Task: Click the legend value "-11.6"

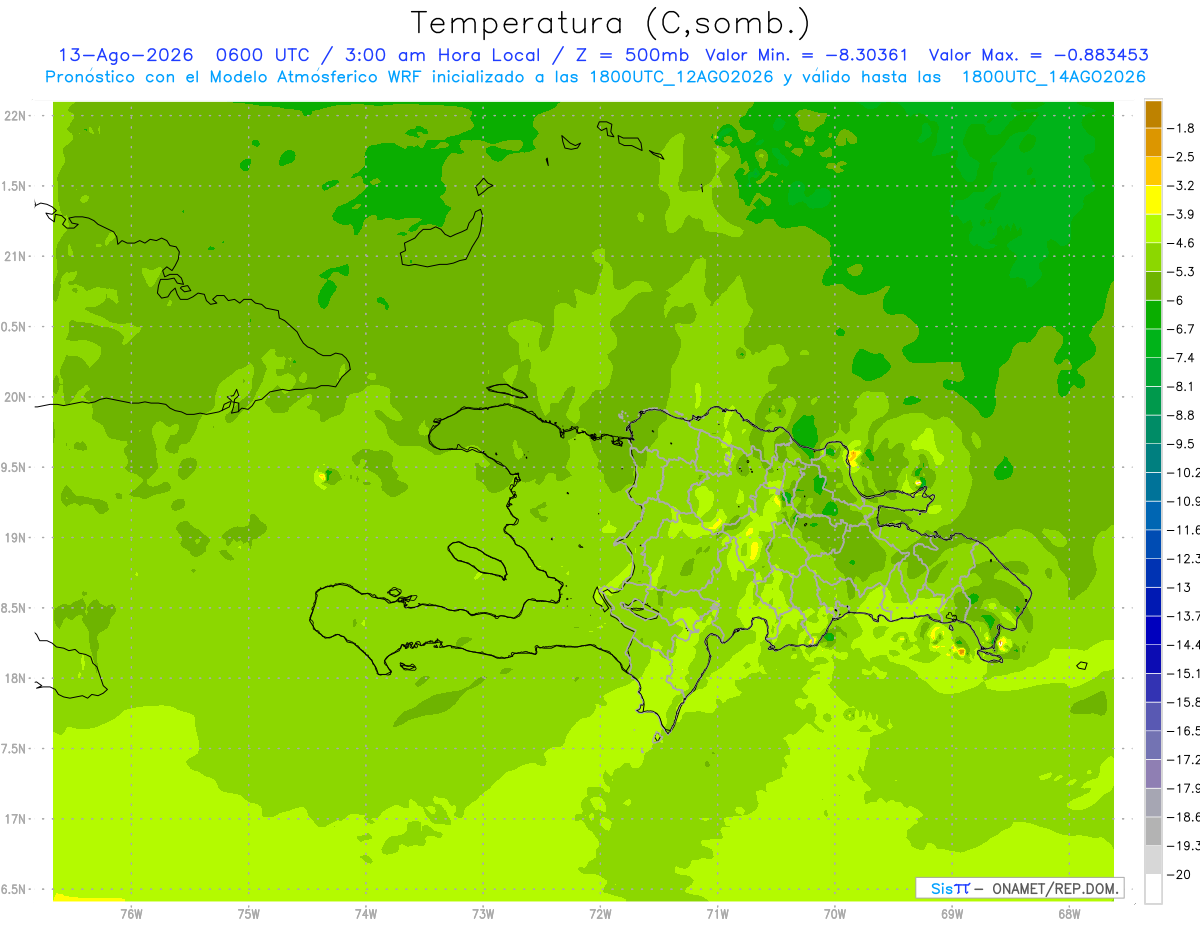Action: tap(1186, 530)
